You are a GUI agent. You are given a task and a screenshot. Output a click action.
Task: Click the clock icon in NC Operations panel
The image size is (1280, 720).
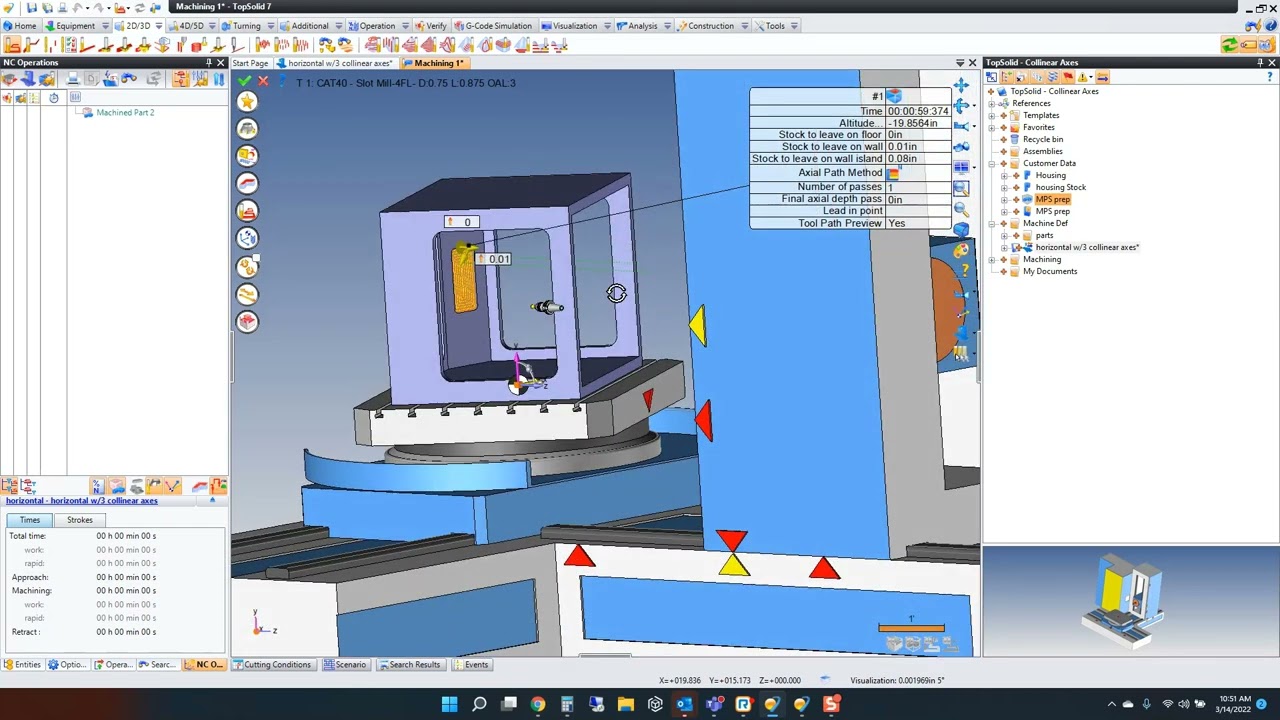click(x=53, y=97)
